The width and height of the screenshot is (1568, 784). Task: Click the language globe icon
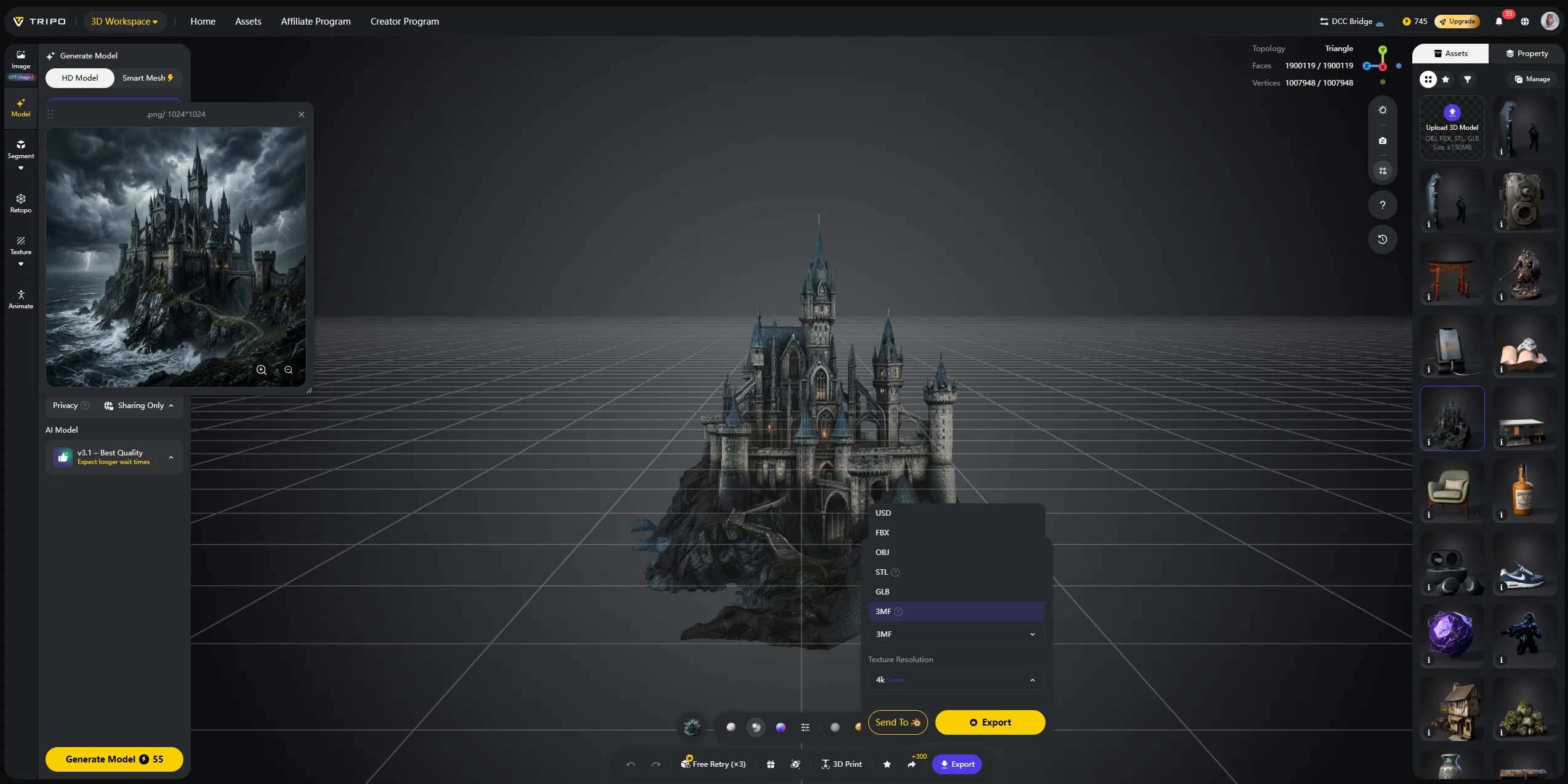point(1525,22)
